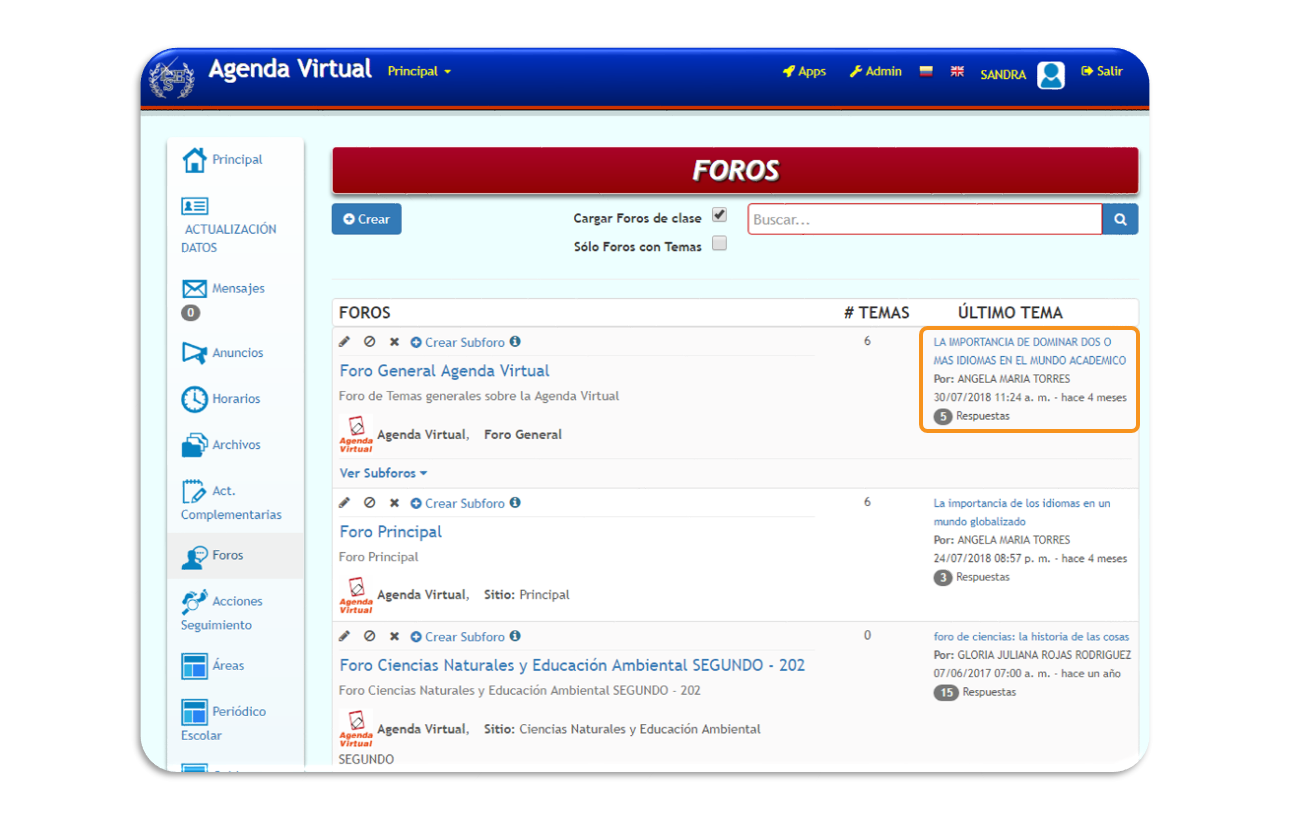Image resolution: width=1300 pixels, height=832 pixels.
Task: Click Crear Subforo for Foro Ciencias Naturales
Action: pyautogui.click(x=458, y=636)
